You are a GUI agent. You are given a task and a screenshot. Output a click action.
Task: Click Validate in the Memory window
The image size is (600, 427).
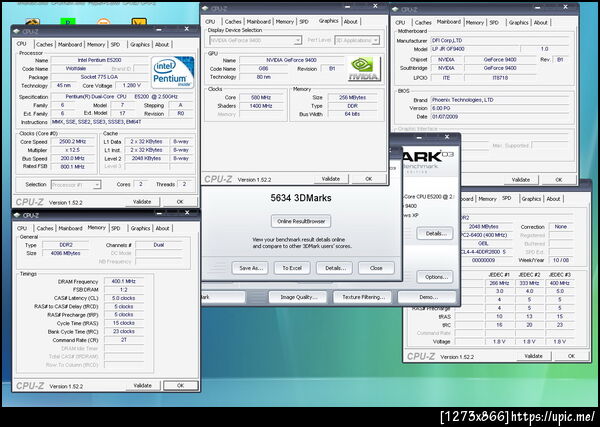coord(142,386)
